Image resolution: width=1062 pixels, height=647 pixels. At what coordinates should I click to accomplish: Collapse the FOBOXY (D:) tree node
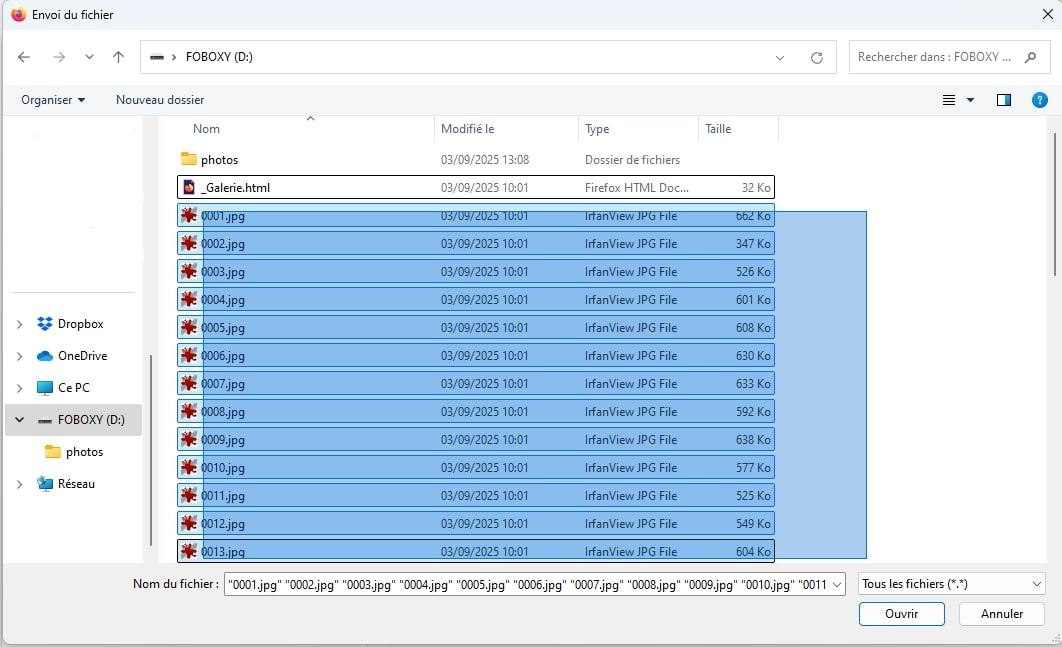[20, 420]
